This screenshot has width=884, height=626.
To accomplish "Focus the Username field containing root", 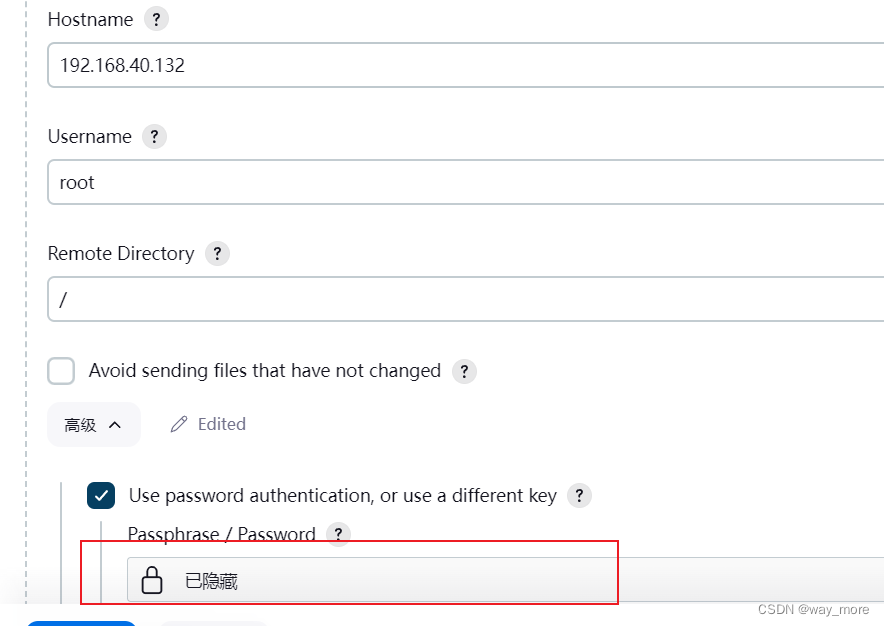I will point(465,183).
